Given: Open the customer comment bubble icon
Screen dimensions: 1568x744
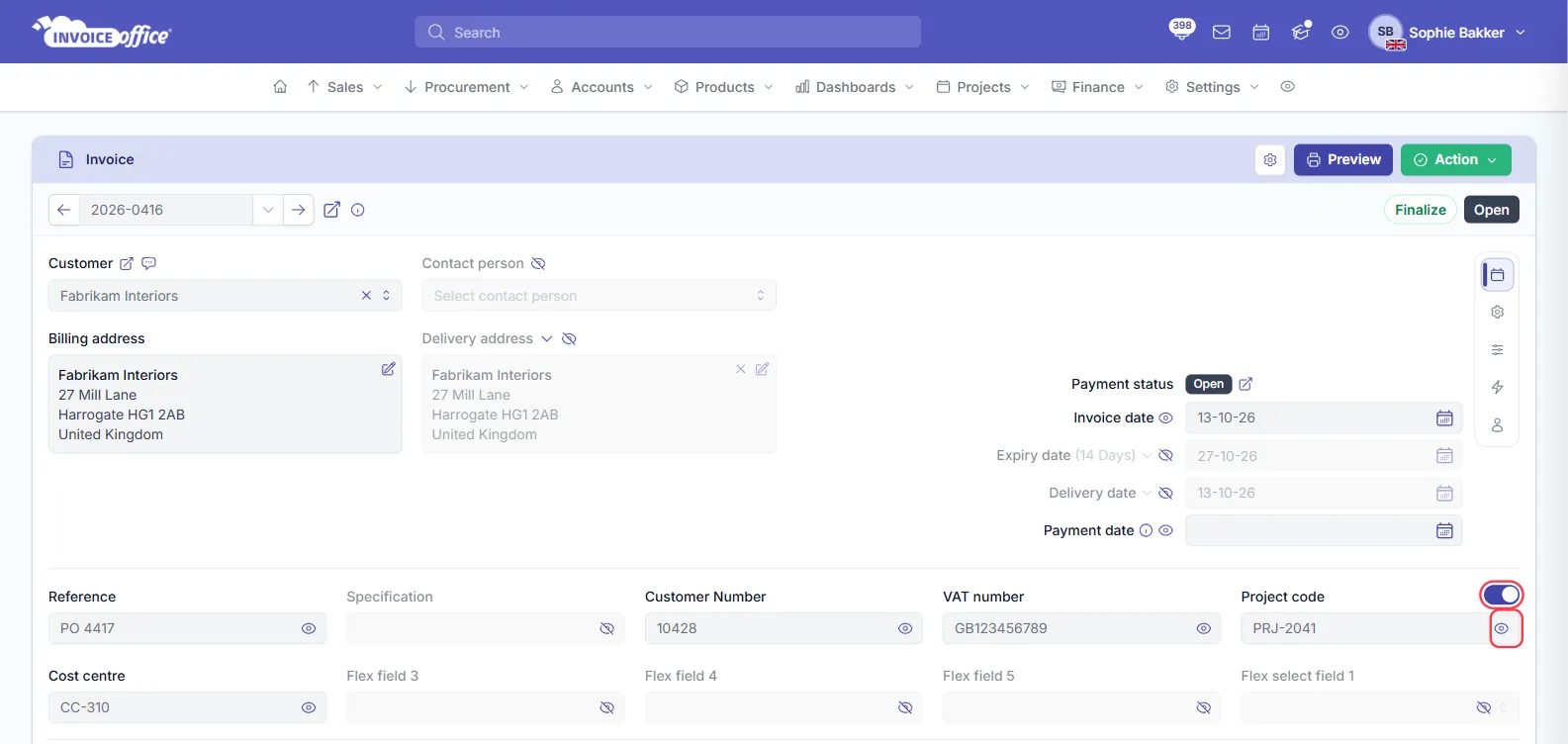Looking at the screenshot, I should click(x=149, y=263).
